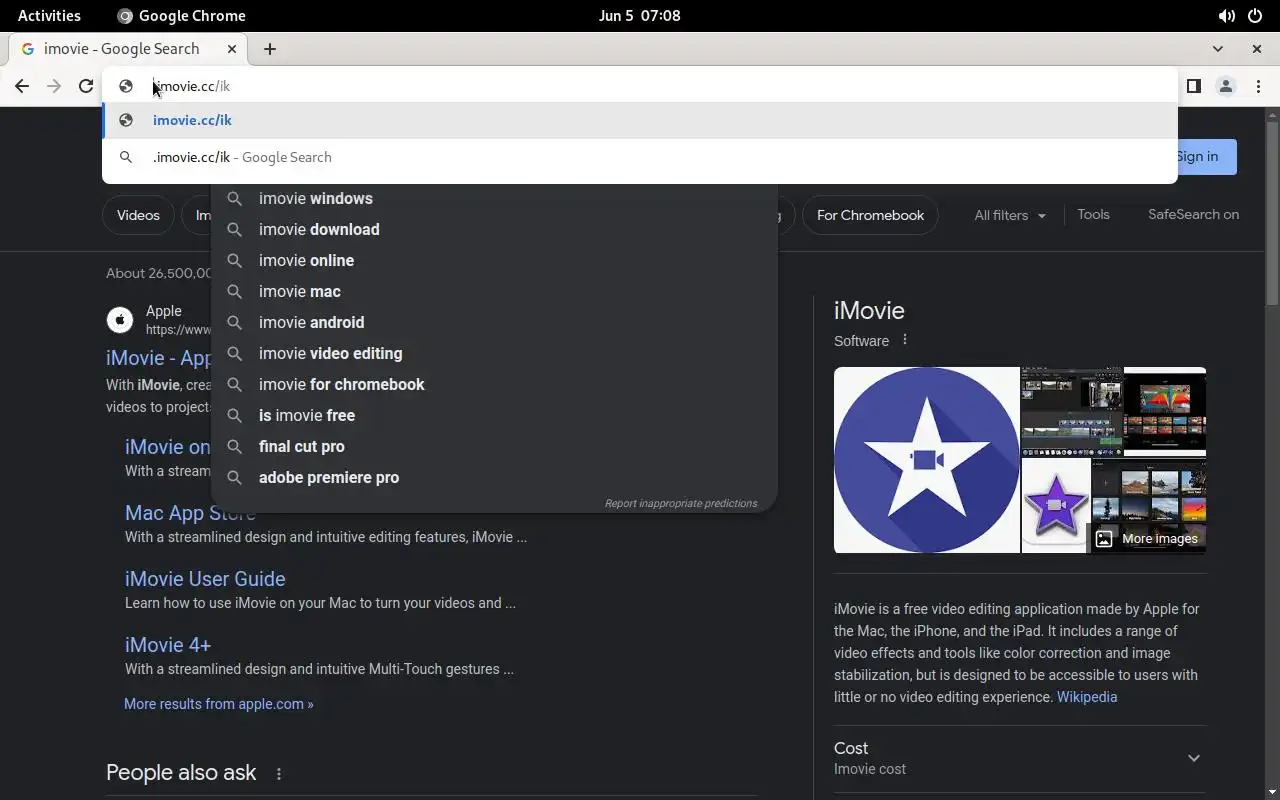Screen dimensions: 1280x800
Task: Open the 'iMovie 4+' result link
Action: point(168,645)
